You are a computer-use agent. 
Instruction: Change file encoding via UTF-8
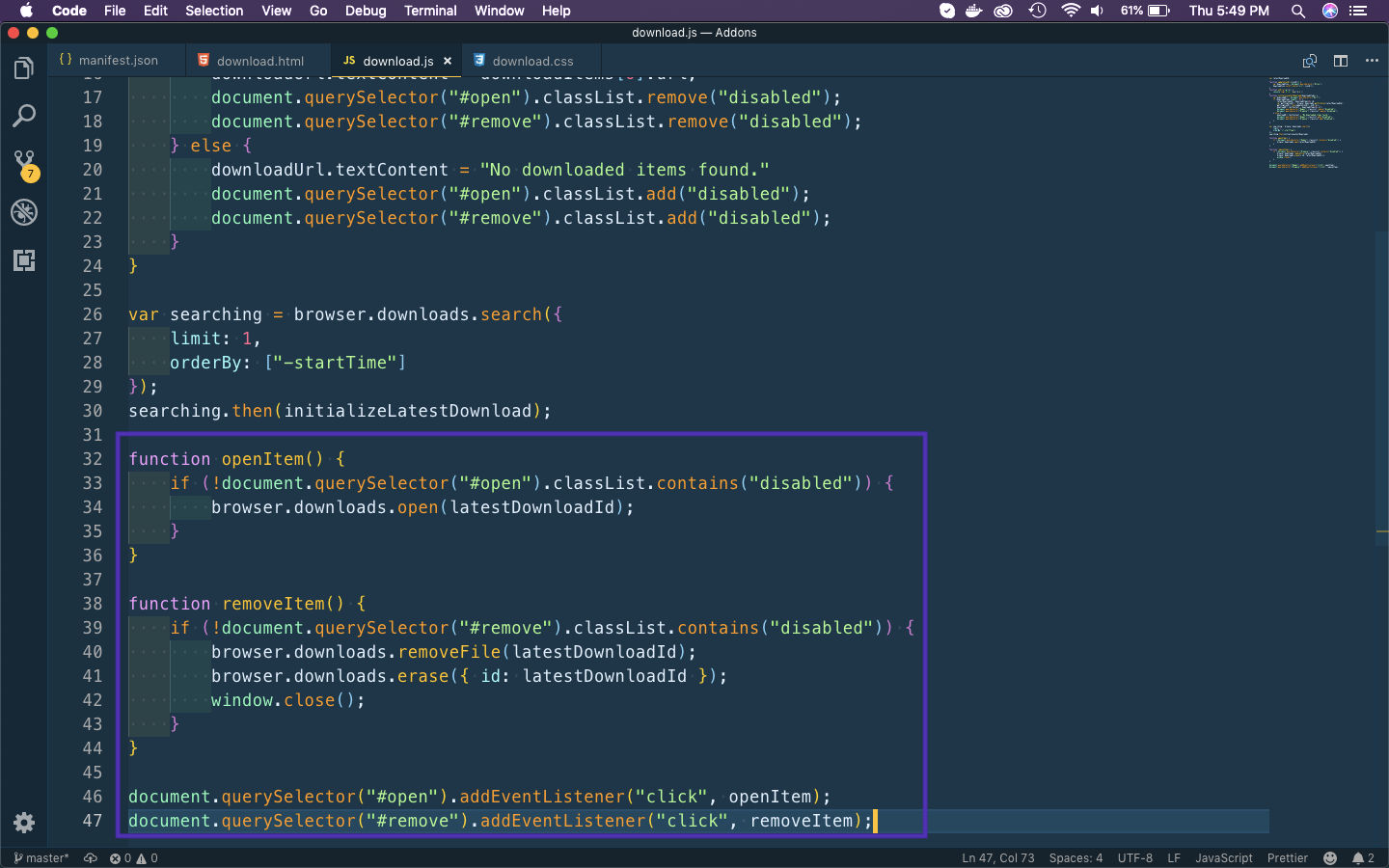[x=1134, y=858]
